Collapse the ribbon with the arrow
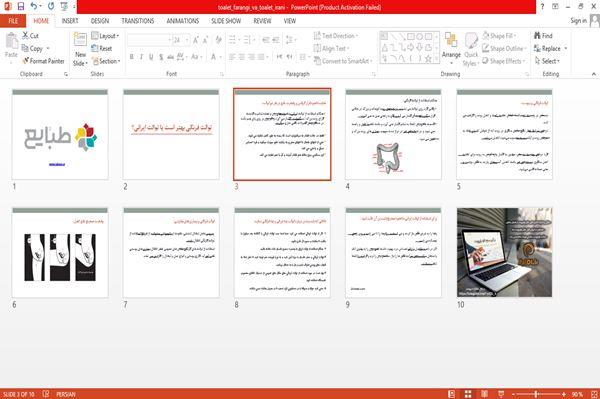This screenshot has width=600, height=399. pos(594,74)
